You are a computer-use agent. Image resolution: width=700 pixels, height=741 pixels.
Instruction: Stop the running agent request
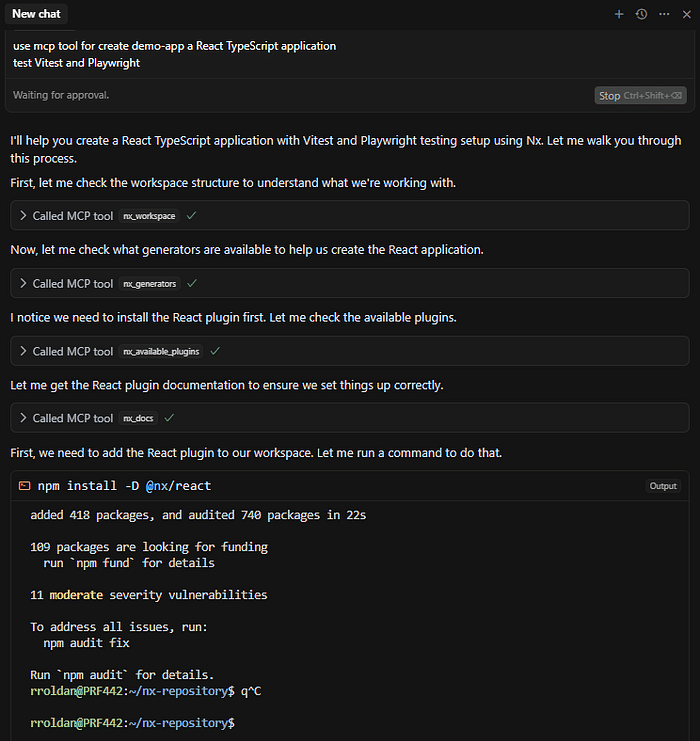click(640, 95)
